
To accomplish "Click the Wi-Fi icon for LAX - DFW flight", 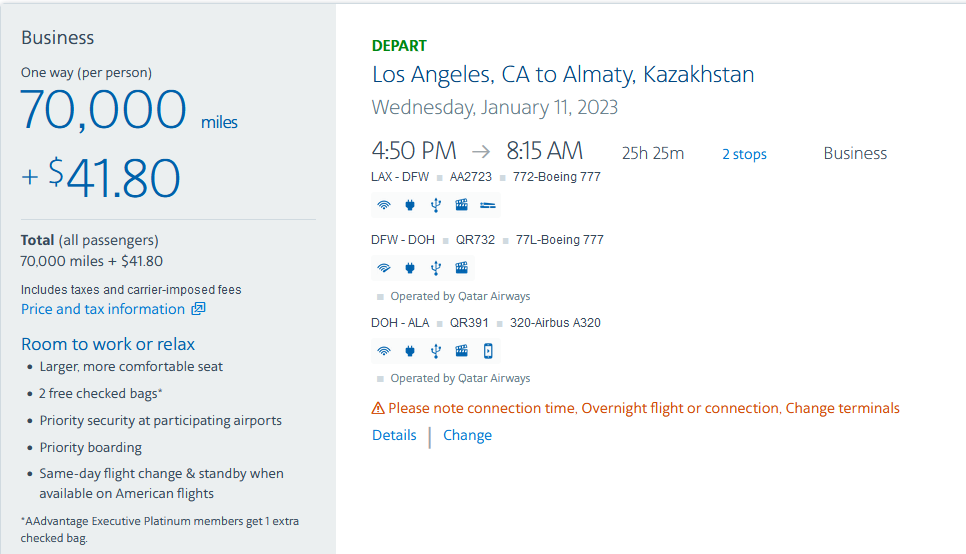I will point(384,205).
